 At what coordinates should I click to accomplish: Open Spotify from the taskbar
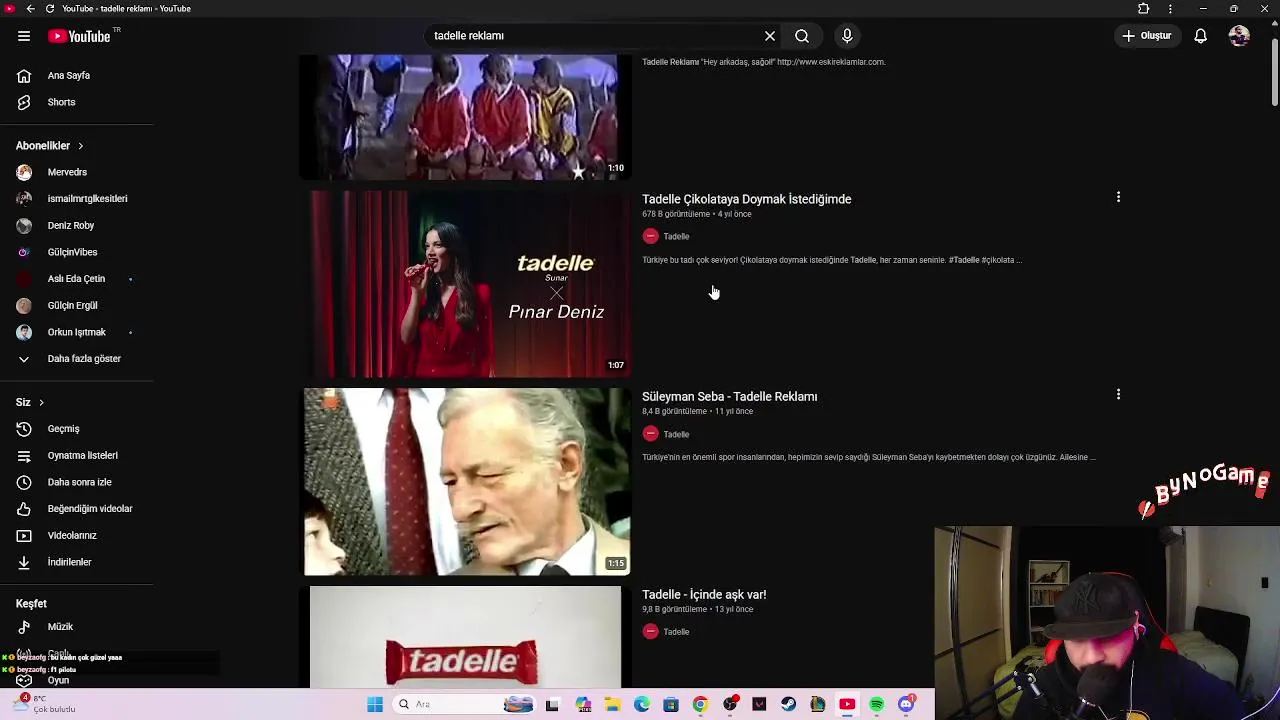pos(877,704)
